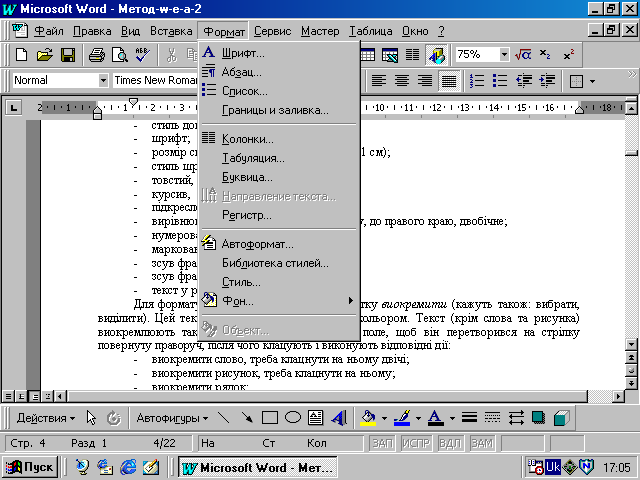Run spelling check ABC icon

point(143,54)
